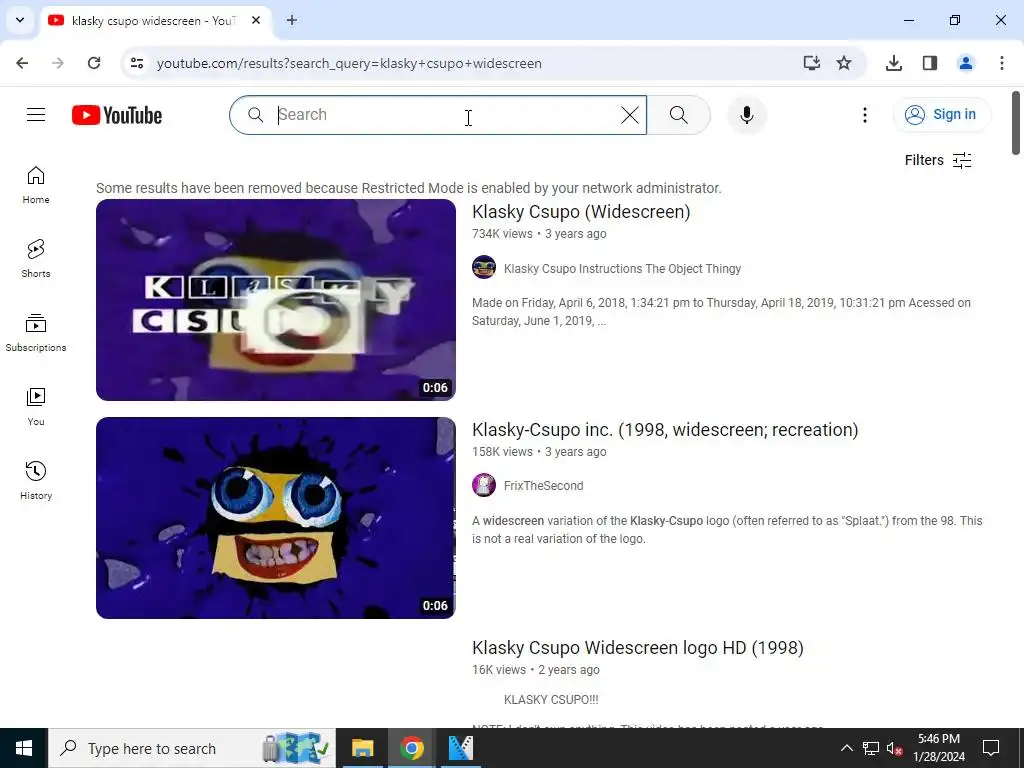This screenshot has height=768, width=1024.
Task: Click the browser address bar URL
Action: 349,63
